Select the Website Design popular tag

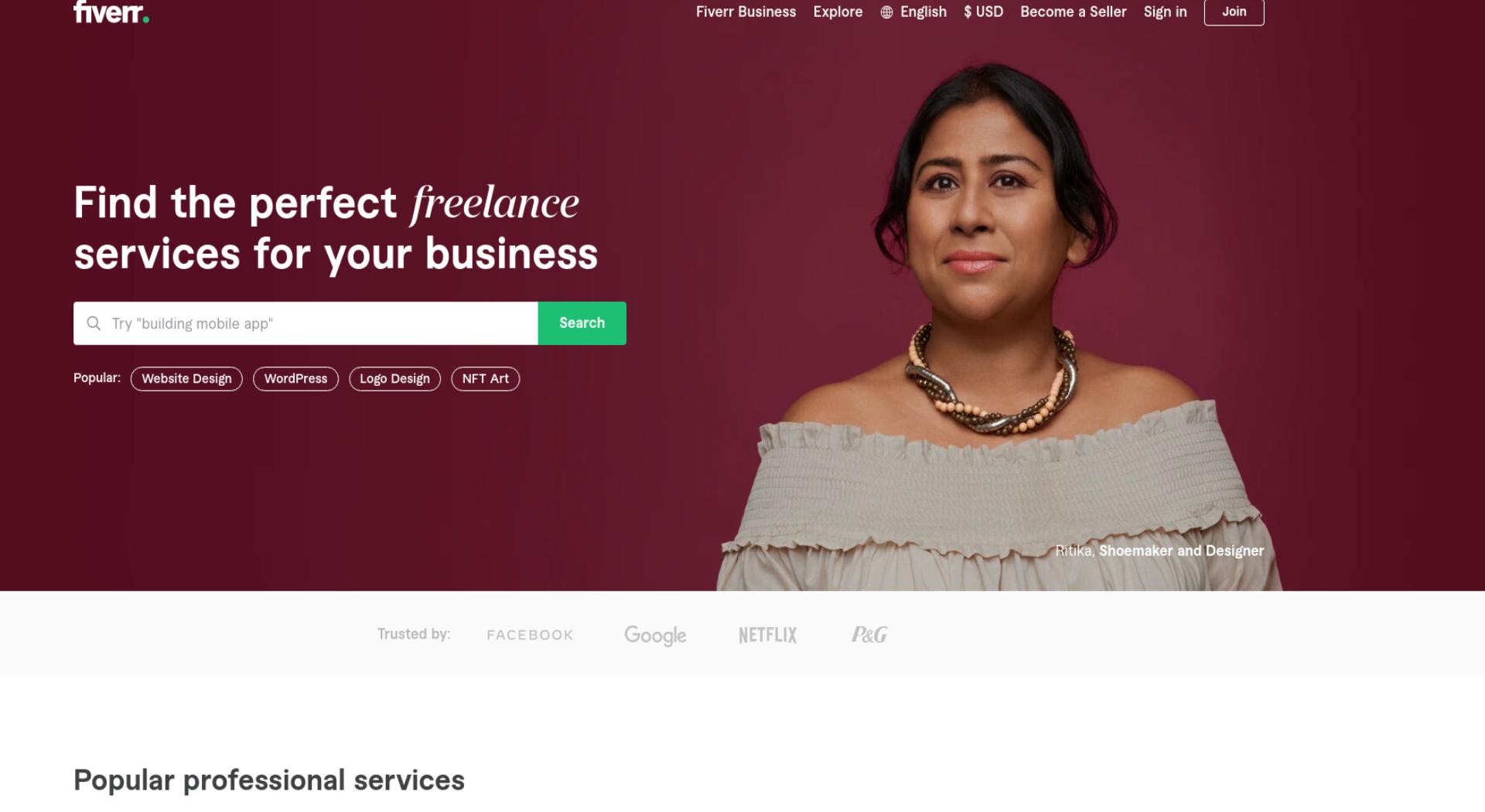point(186,379)
